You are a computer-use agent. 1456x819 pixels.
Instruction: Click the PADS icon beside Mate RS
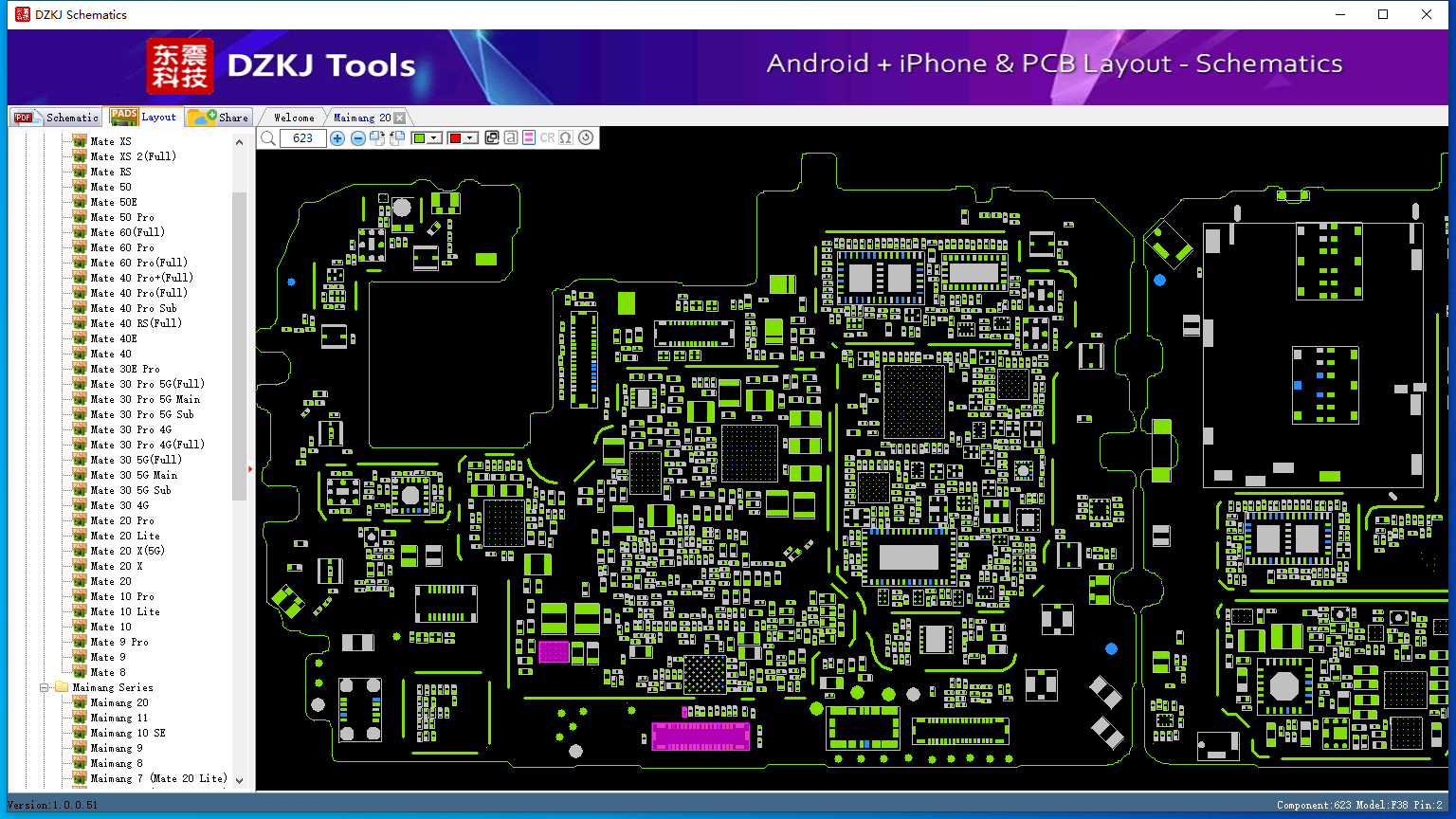80,172
